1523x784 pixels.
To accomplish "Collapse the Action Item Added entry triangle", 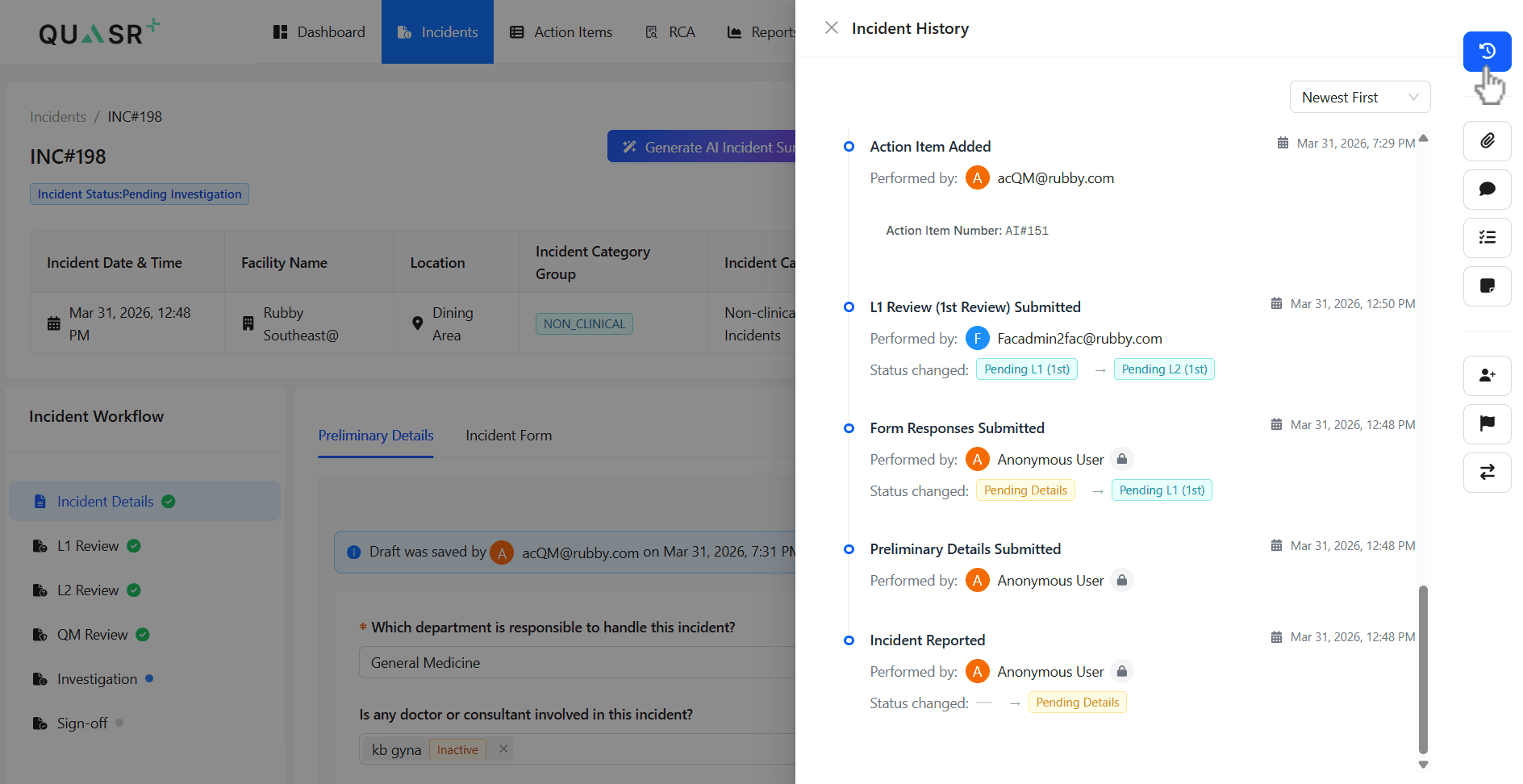I will 1423,139.
